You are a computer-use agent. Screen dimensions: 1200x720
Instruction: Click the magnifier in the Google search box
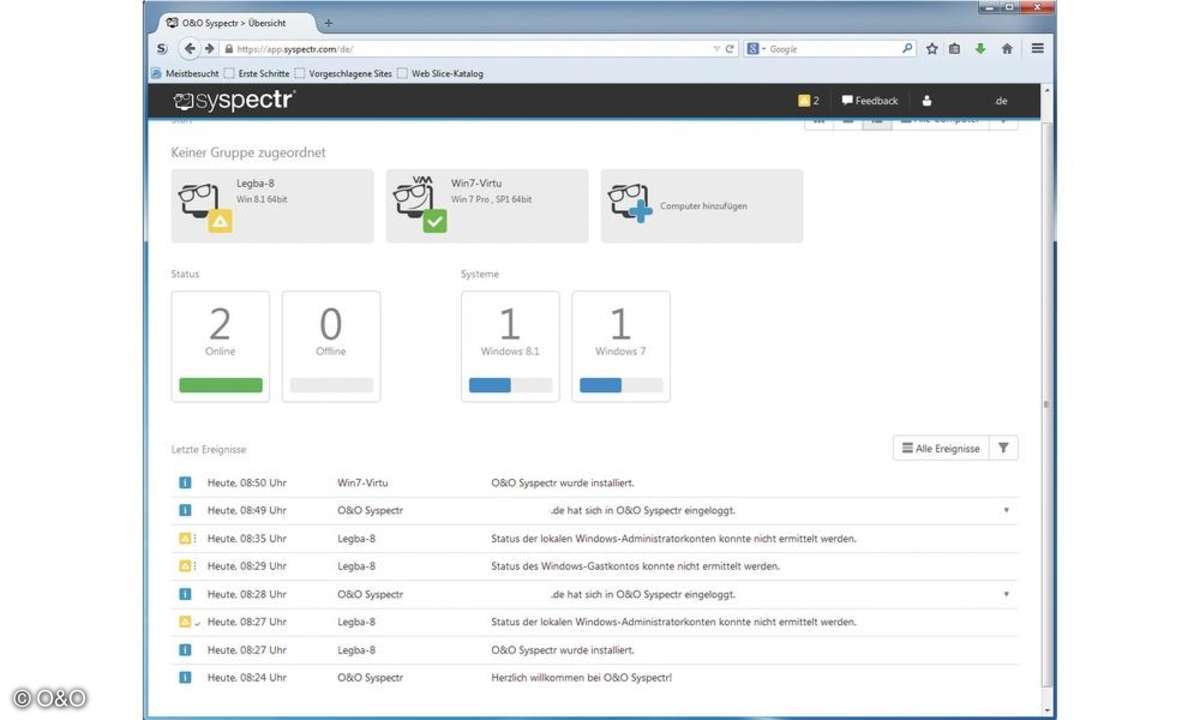tap(907, 48)
